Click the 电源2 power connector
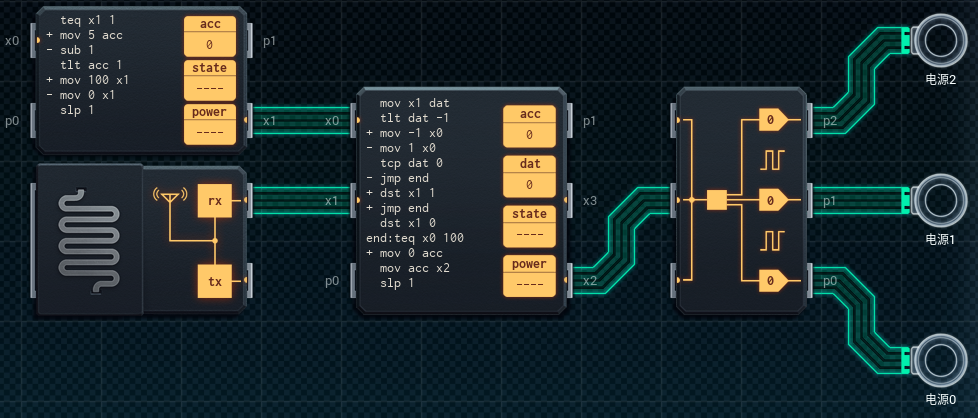 940,41
